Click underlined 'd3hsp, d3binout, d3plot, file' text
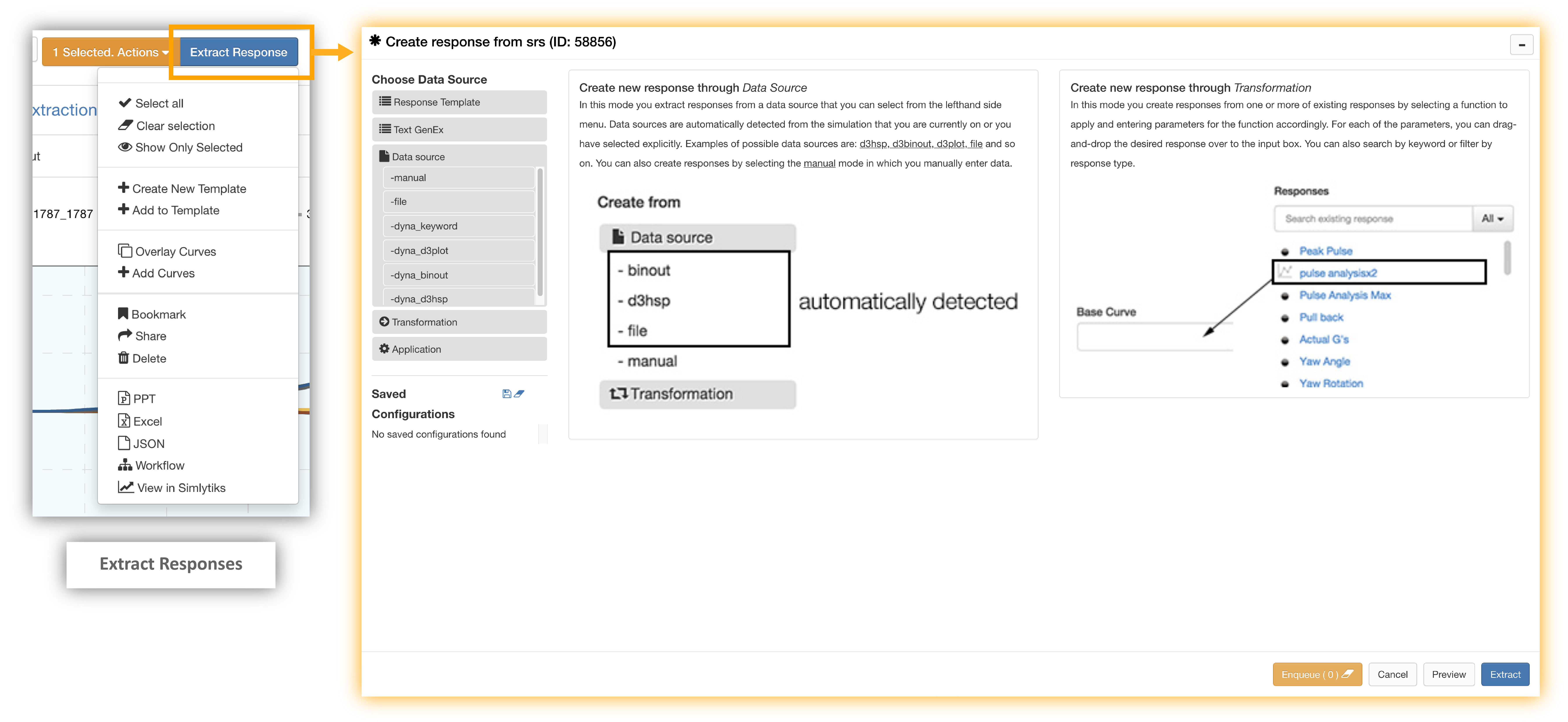 (x=921, y=144)
